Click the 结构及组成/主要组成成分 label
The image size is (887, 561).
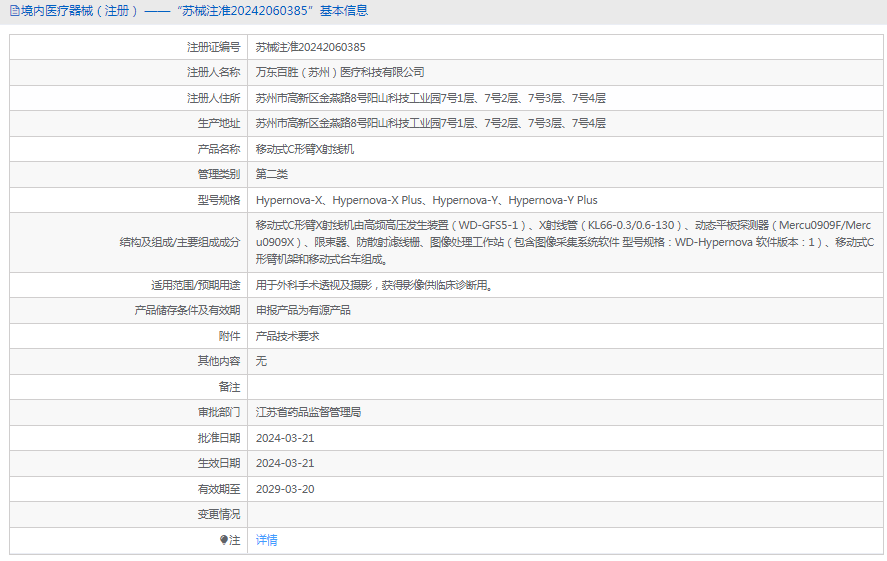pyautogui.click(x=180, y=242)
